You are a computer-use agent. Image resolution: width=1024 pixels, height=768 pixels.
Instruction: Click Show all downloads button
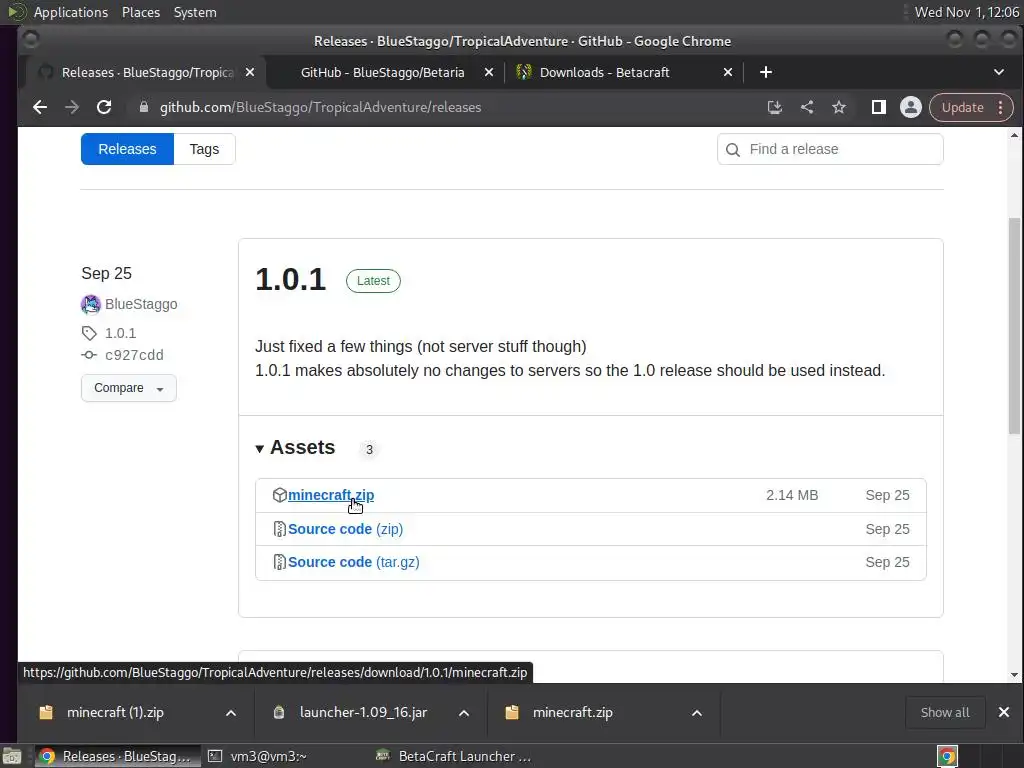click(945, 712)
